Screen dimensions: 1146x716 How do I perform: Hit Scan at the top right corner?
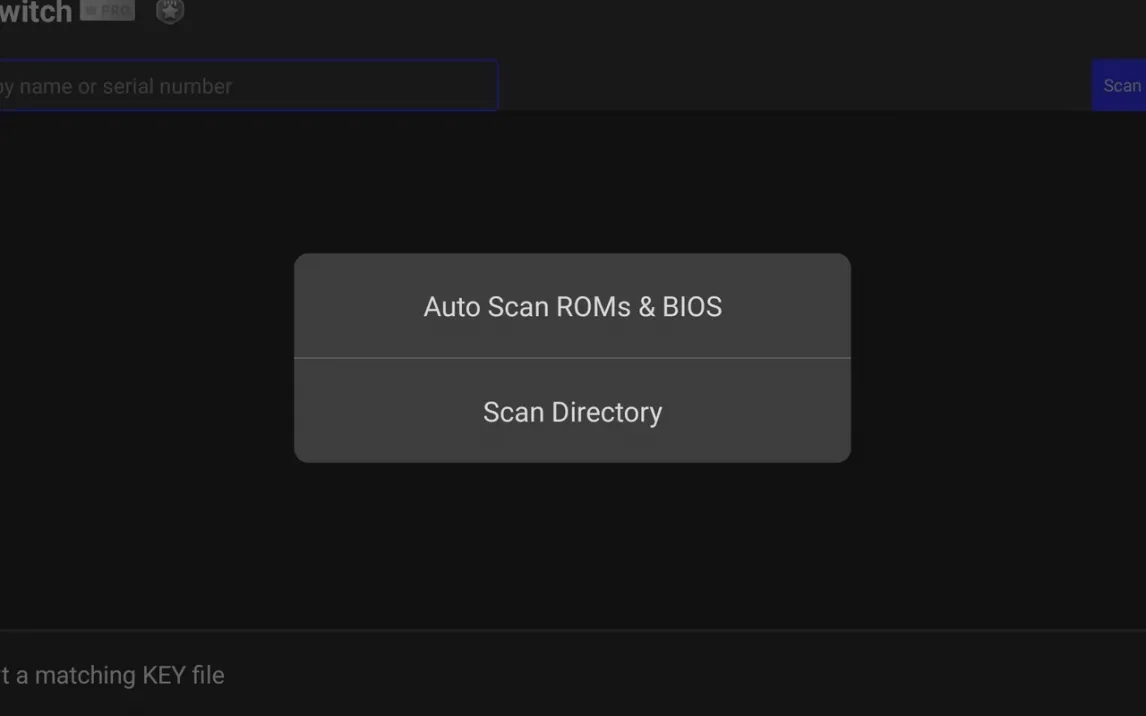(1120, 86)
